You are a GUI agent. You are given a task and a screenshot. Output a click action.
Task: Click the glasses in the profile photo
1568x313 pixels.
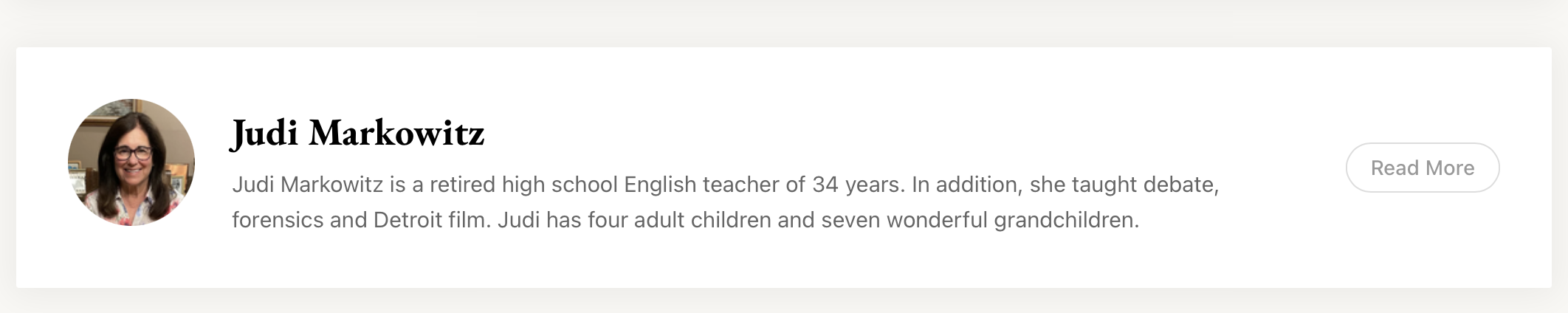pyautogui.click(x=134, y=154)
